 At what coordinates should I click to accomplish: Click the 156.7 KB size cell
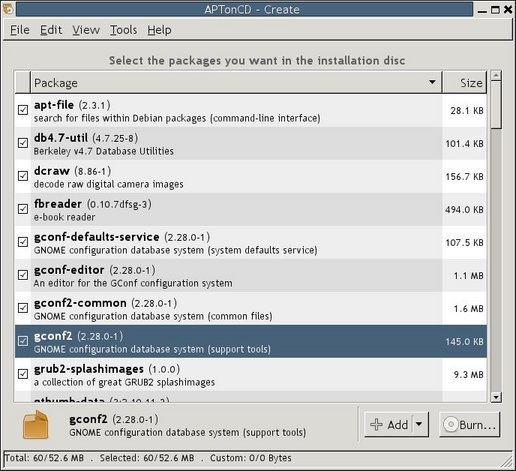[x=464, y=177]
